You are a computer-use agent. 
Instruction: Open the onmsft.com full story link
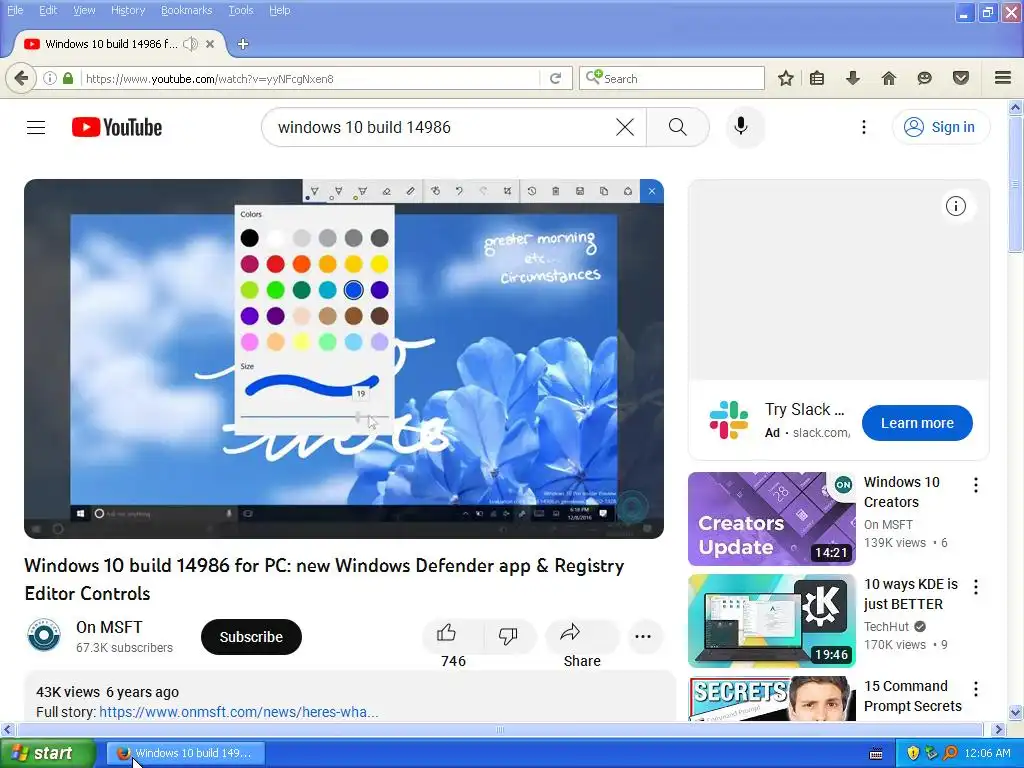238,712
